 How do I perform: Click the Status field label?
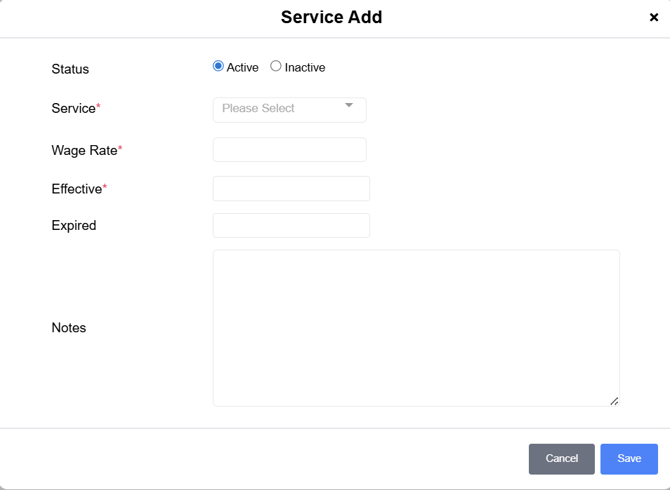coord(70,69)
